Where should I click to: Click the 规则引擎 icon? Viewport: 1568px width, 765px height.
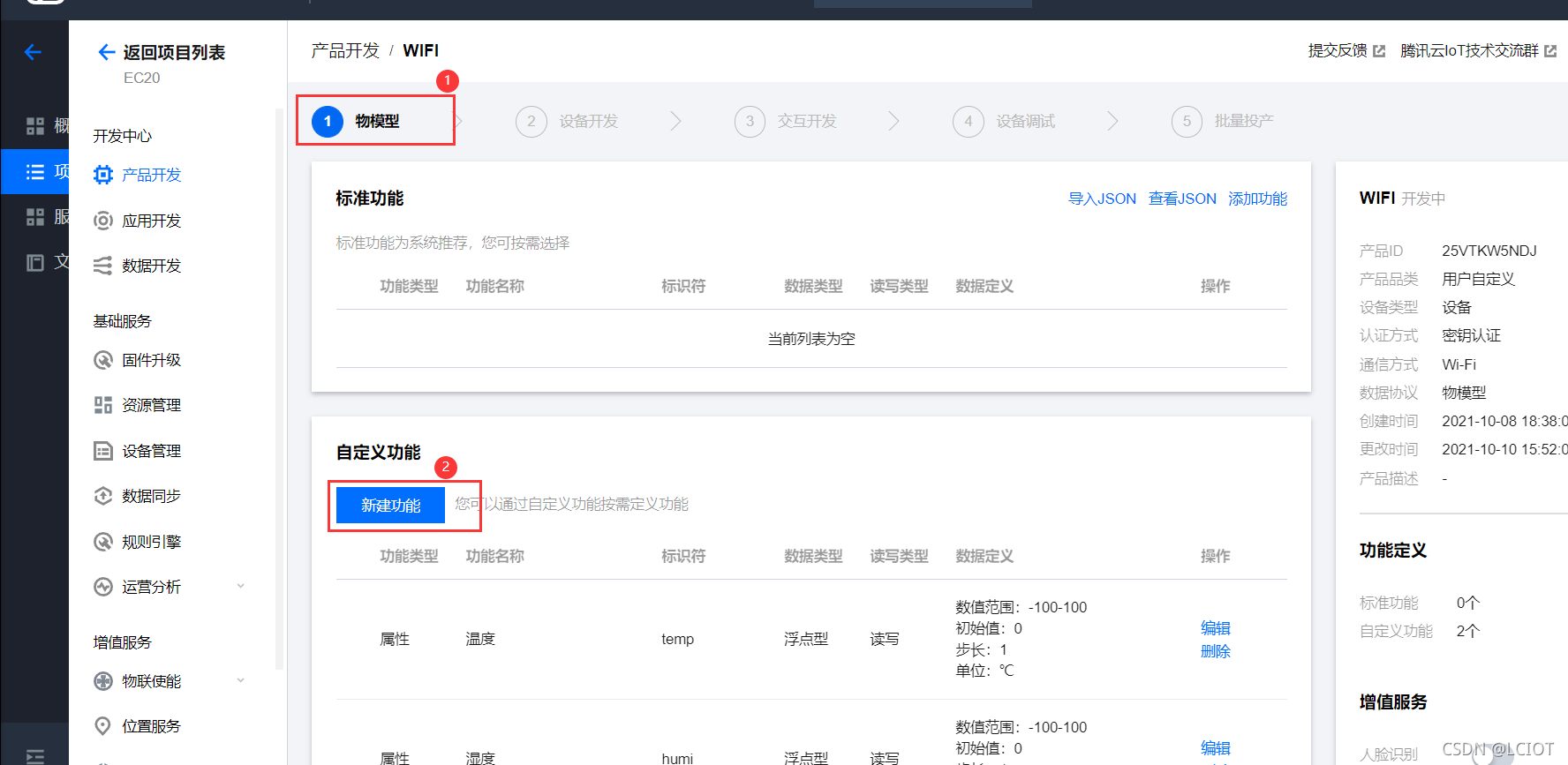click(x=103, y=542)
